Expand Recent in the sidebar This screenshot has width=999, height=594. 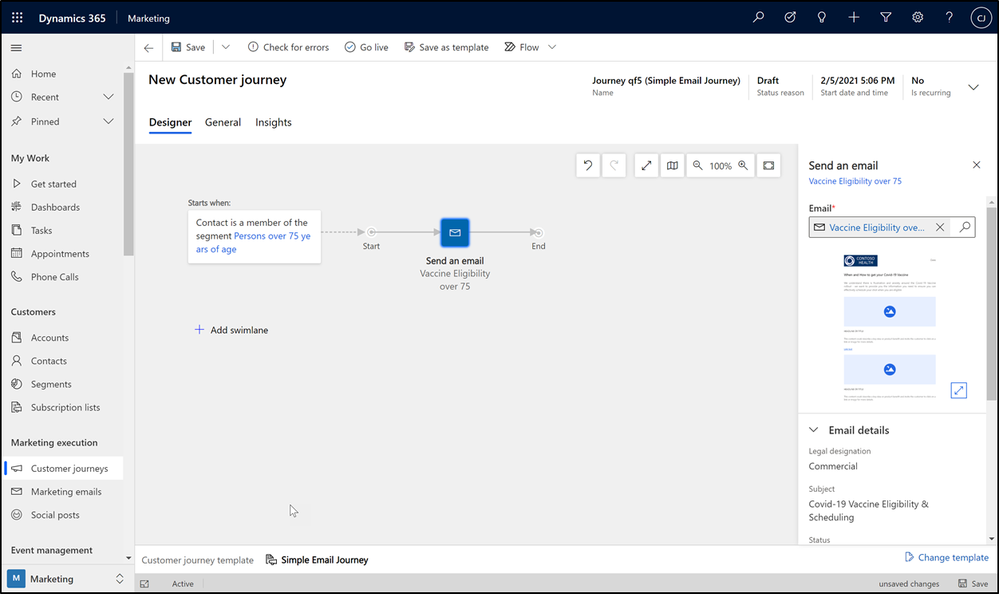tap(108, 97)
